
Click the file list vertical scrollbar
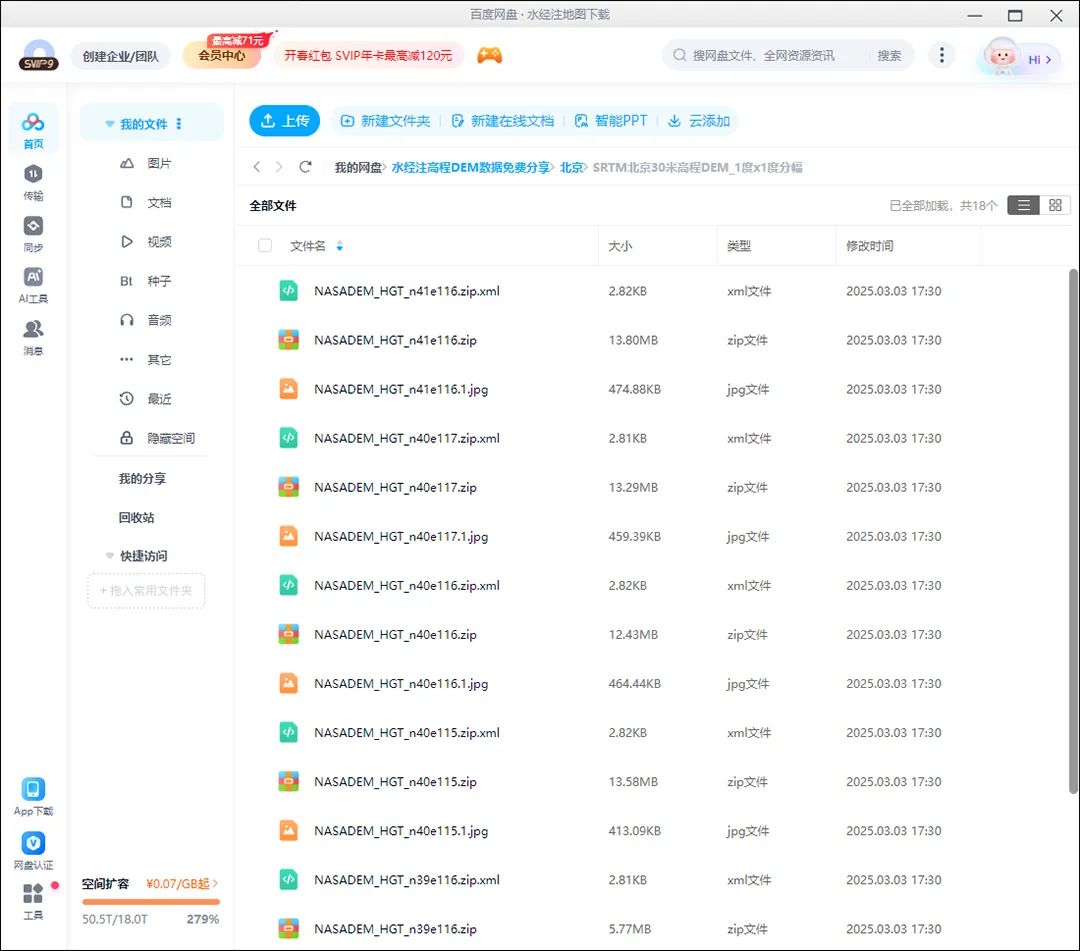point(1073,530)
